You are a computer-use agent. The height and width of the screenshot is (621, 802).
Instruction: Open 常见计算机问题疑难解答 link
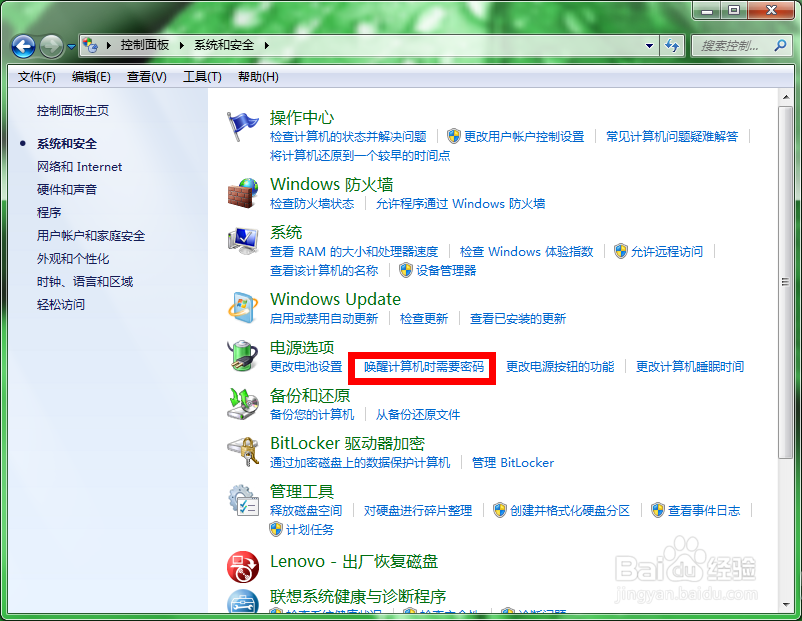click(672, 136)
